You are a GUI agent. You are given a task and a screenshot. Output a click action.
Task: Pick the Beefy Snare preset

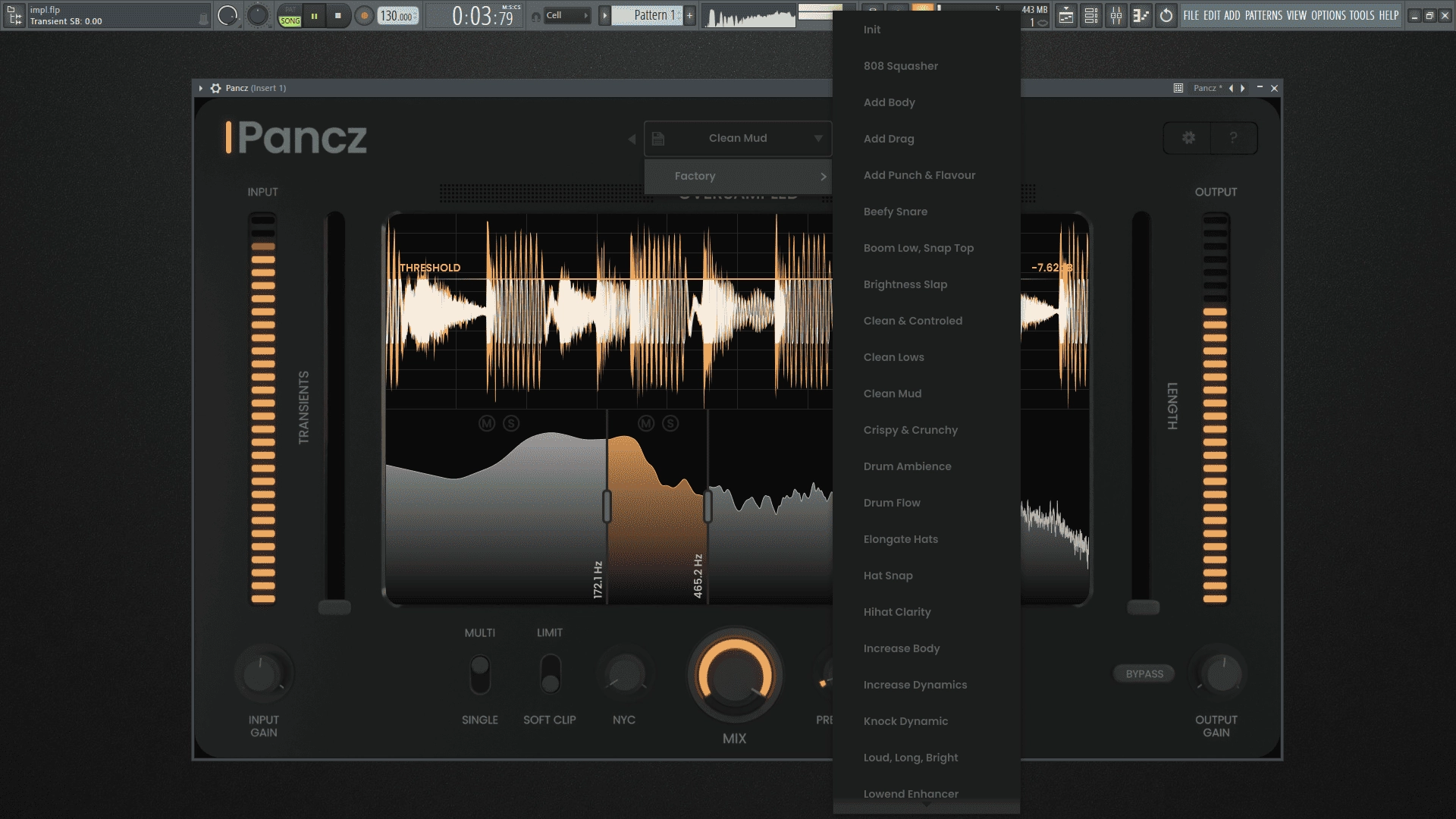pos(926,212)
